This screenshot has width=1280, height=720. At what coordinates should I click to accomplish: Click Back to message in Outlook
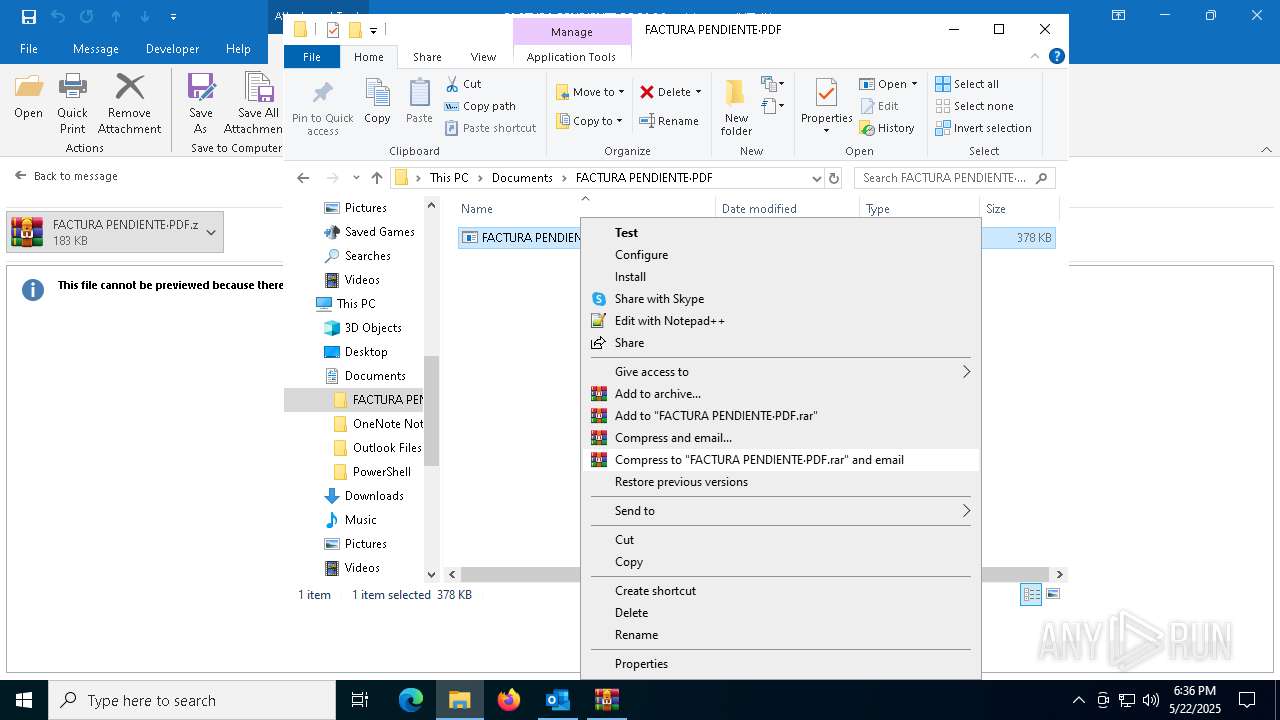coord(66,176)
